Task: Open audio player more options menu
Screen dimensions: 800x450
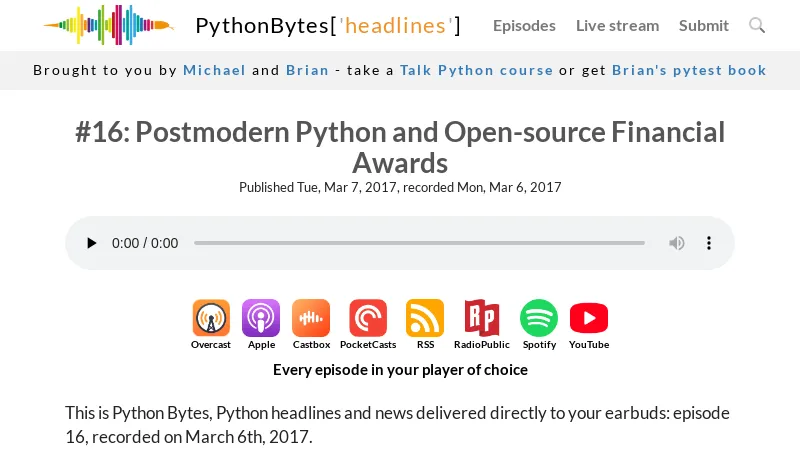Action: [709, 243]
